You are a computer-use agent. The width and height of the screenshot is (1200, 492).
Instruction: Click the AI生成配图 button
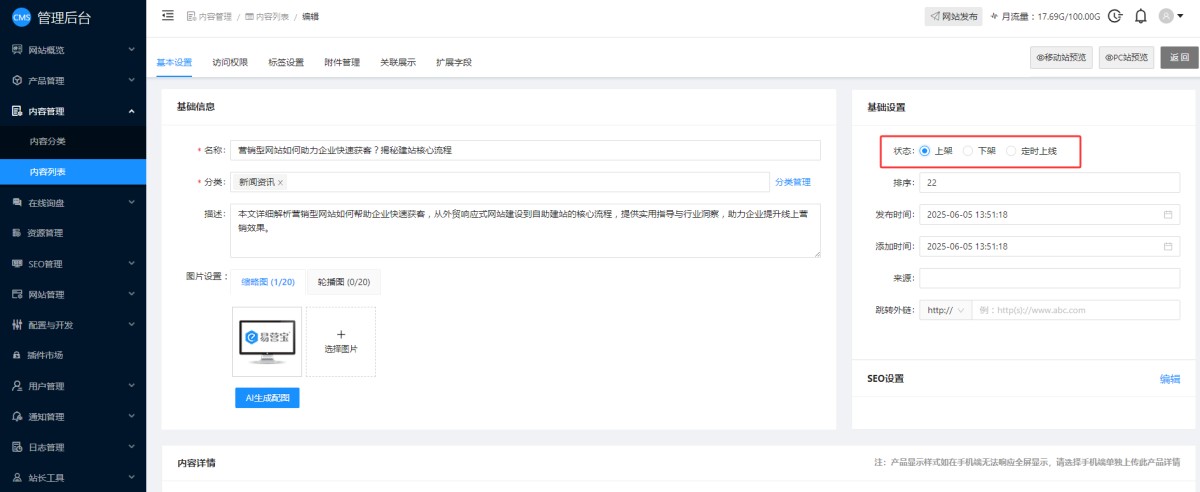click(267, 398)
